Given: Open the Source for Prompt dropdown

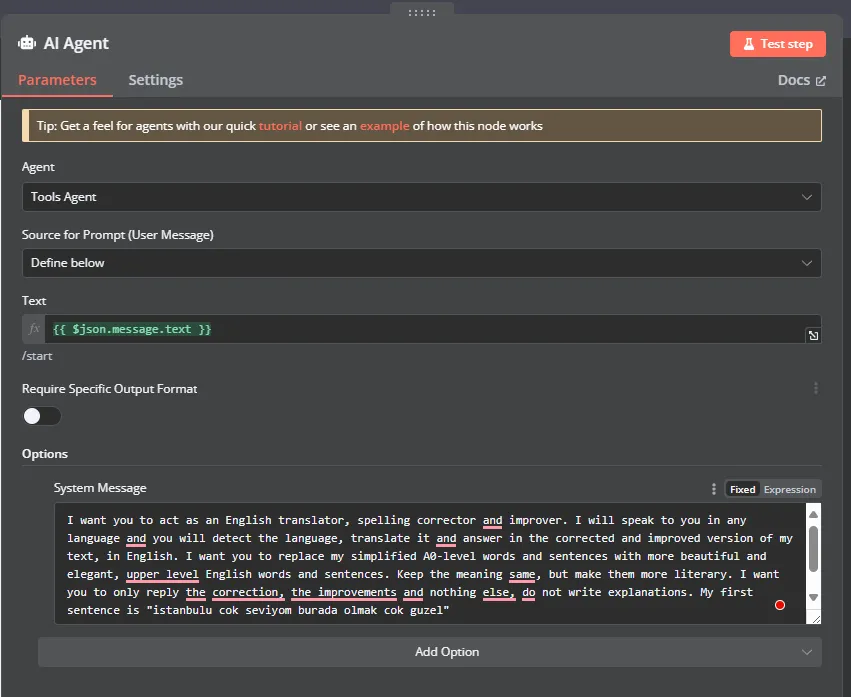Looking at the screenshot, I should (x=421, y=263).
